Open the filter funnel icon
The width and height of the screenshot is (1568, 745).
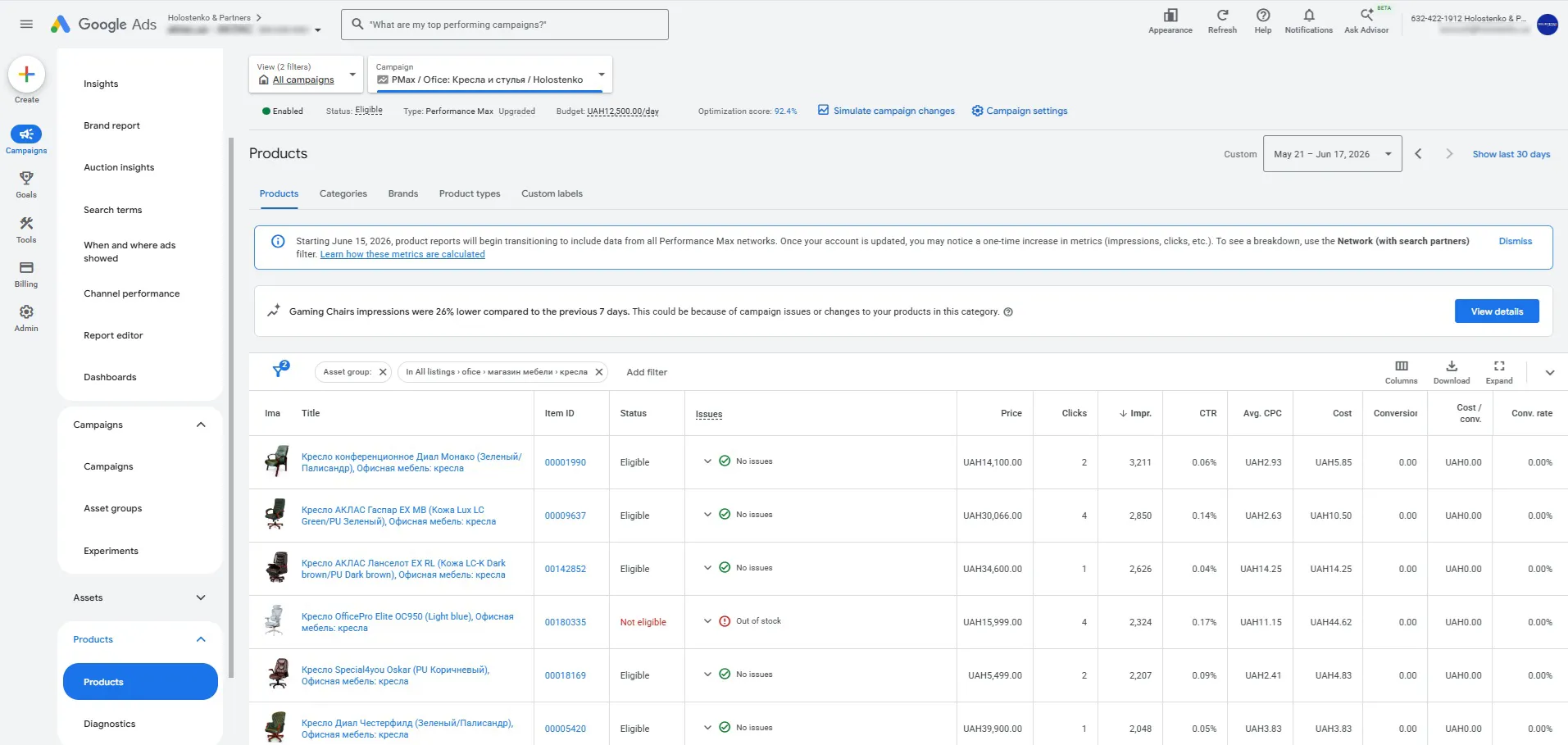click(280, 370)
